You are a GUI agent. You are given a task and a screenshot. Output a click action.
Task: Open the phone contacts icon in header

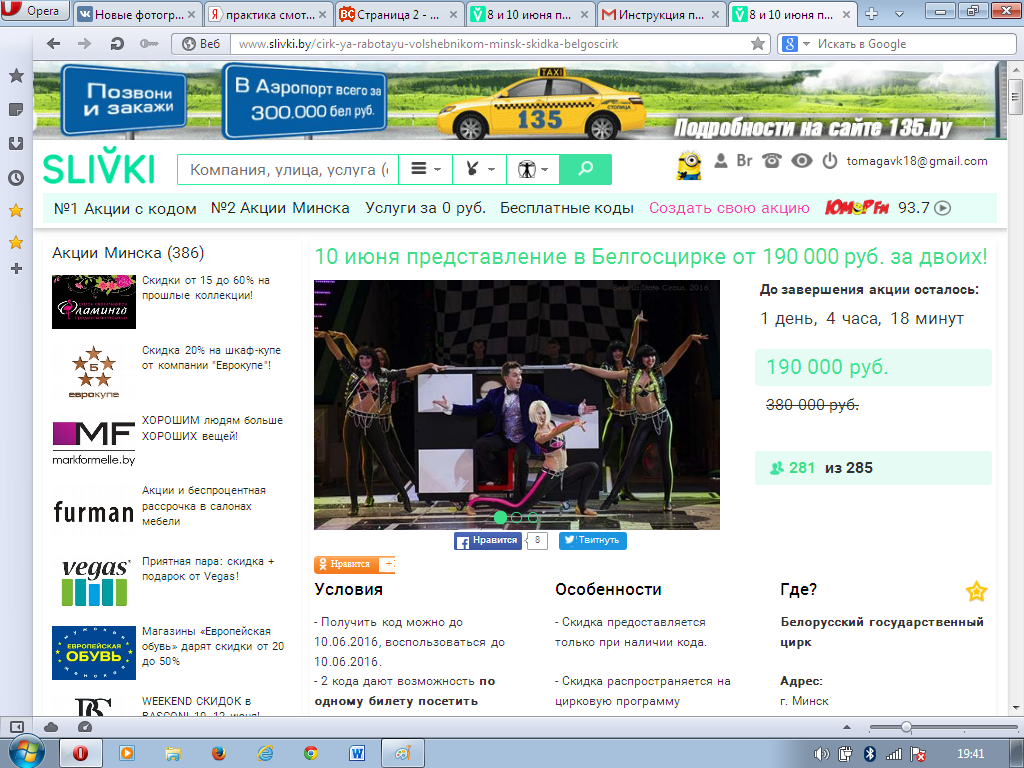[771, 161]
